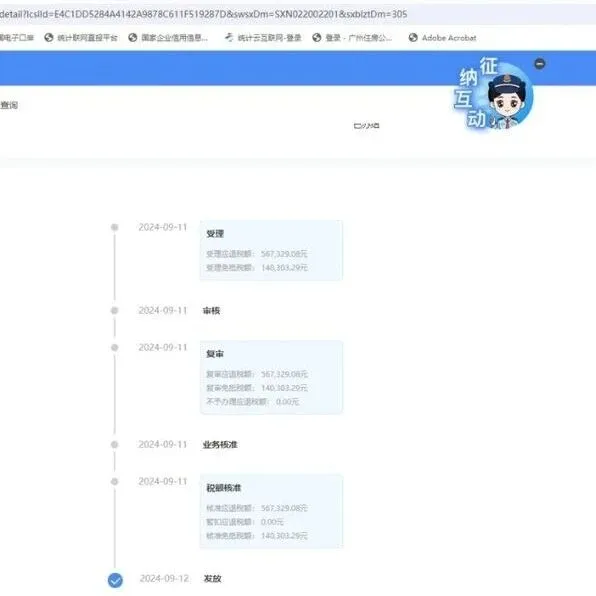
Task: Click 复审应退税额 amount line
Action: (257, 374)
